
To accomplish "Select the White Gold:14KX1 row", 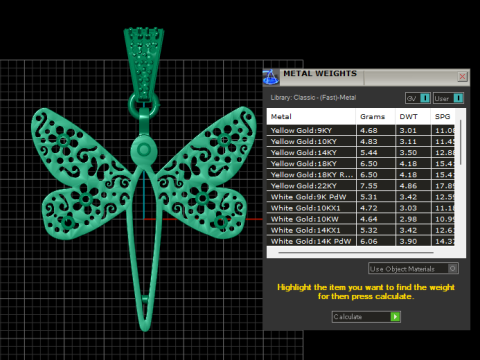I will coord(361,230).
